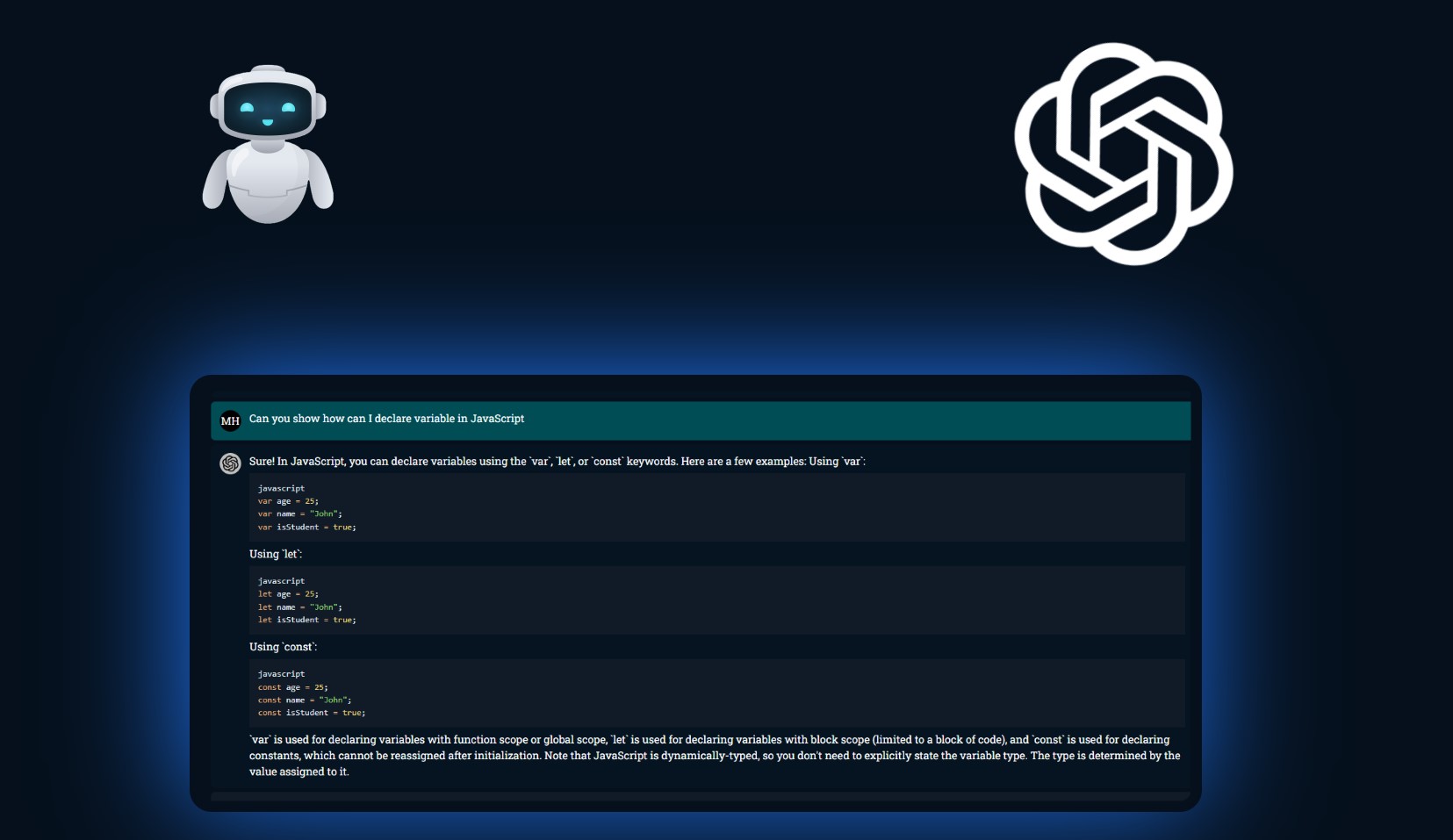This screenshot has height=840, width=1453.
Task: Click the robot mascot image
Action: click(x=268, y=144)
